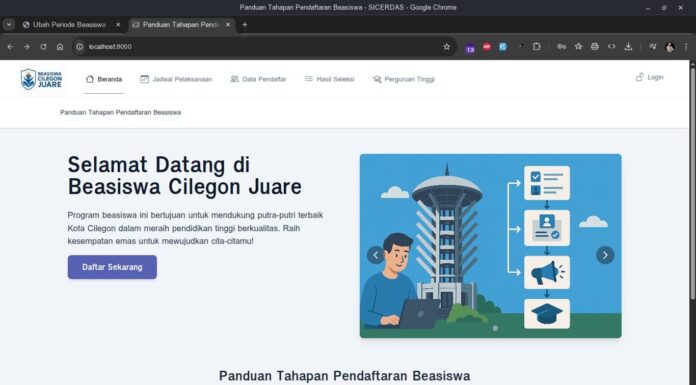Bookmark this page with address bar star

[447, 47]
